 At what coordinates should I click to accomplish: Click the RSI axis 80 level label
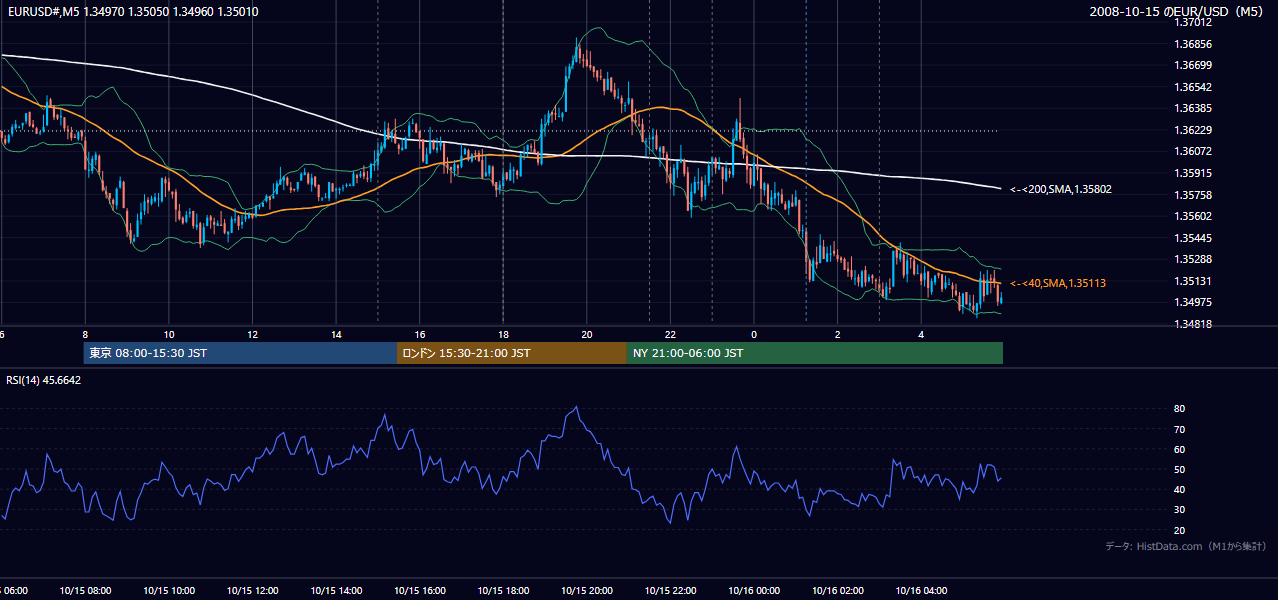1179,409
